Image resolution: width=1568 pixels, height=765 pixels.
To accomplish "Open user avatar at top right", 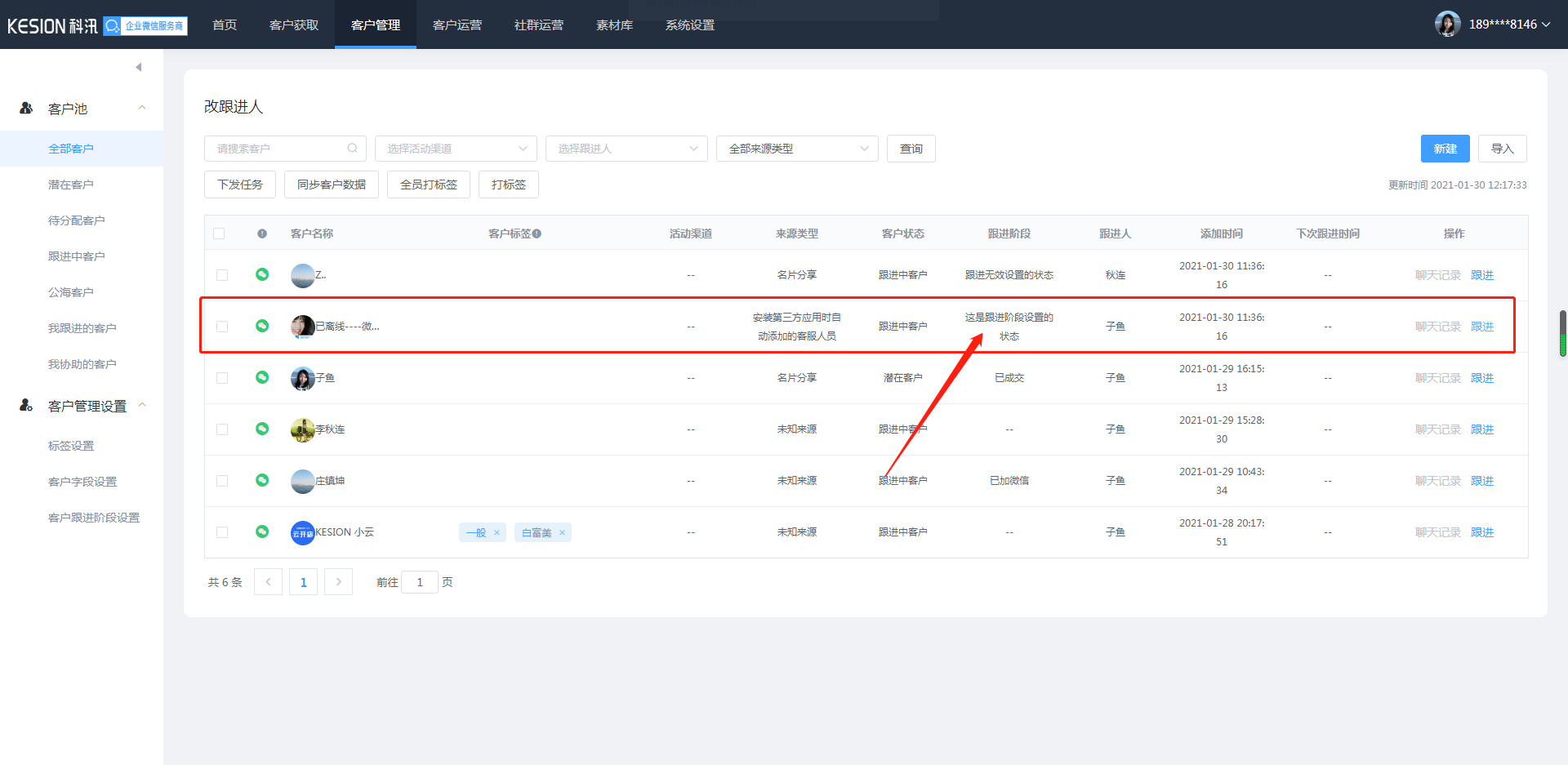I will point(1447,24).
